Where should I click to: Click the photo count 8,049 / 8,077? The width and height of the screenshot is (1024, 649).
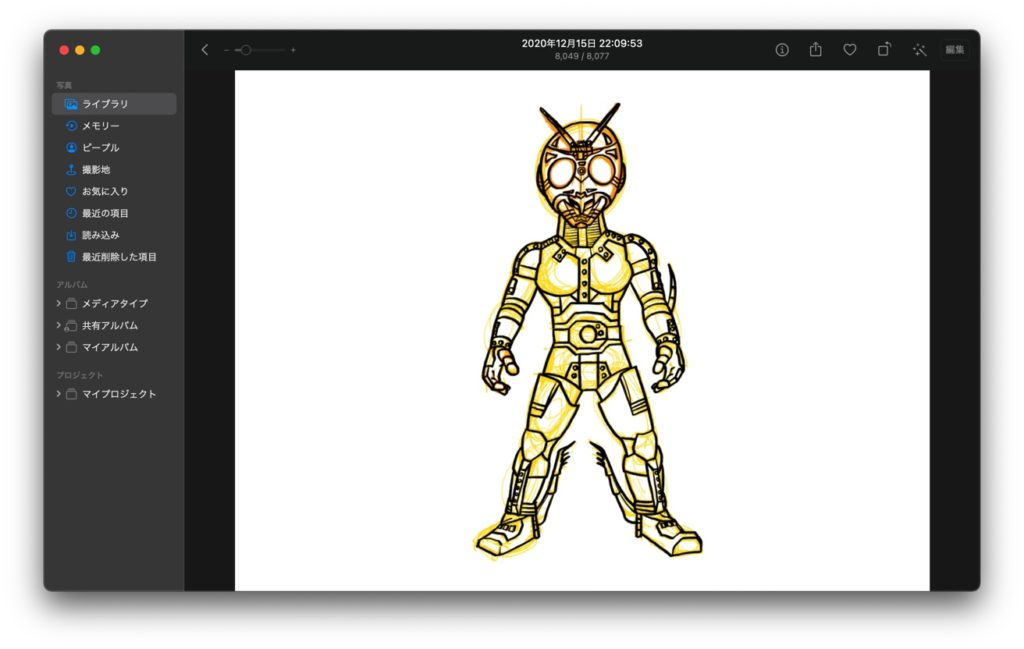[582, 56]
